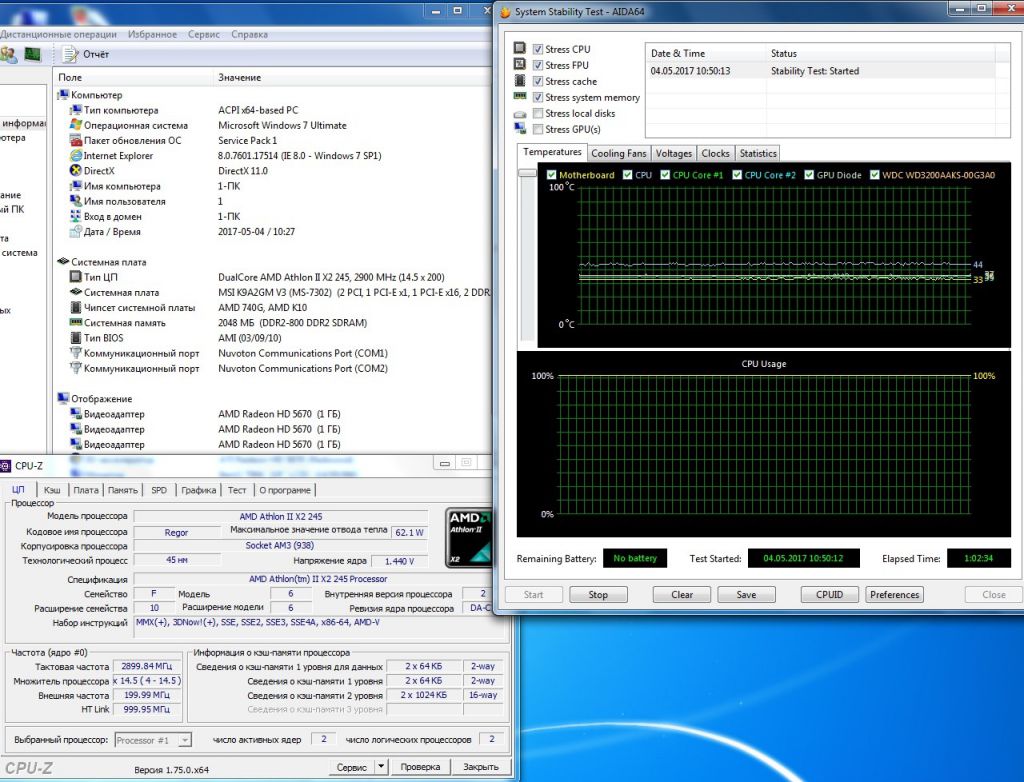Click the Значение column header
This screenshot has width=1024, height=782.
click(x=240, y=77)
